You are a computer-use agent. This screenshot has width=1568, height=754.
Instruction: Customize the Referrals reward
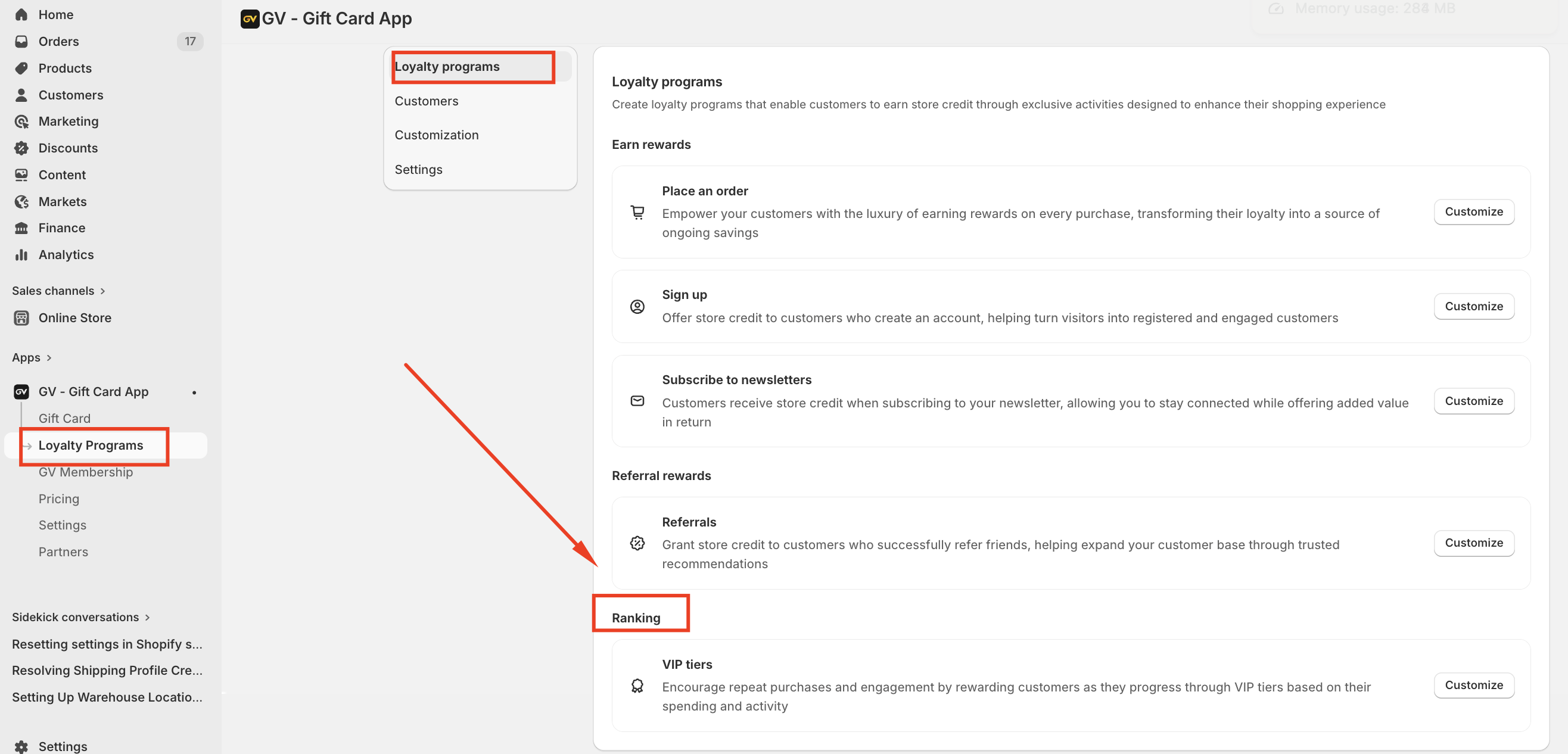(x=1473, y=543)
